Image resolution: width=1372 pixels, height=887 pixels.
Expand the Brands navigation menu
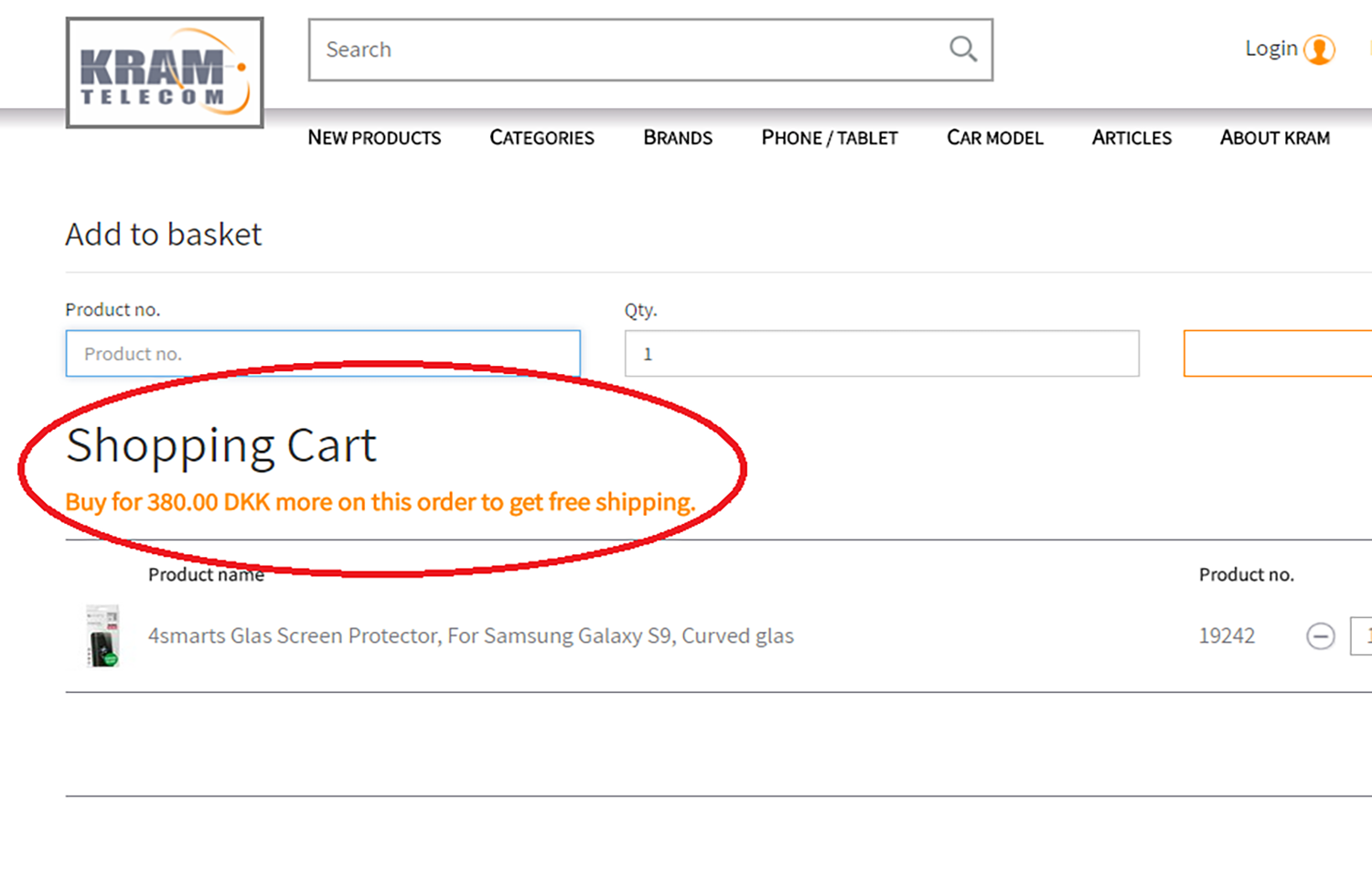tap(678, 138)
